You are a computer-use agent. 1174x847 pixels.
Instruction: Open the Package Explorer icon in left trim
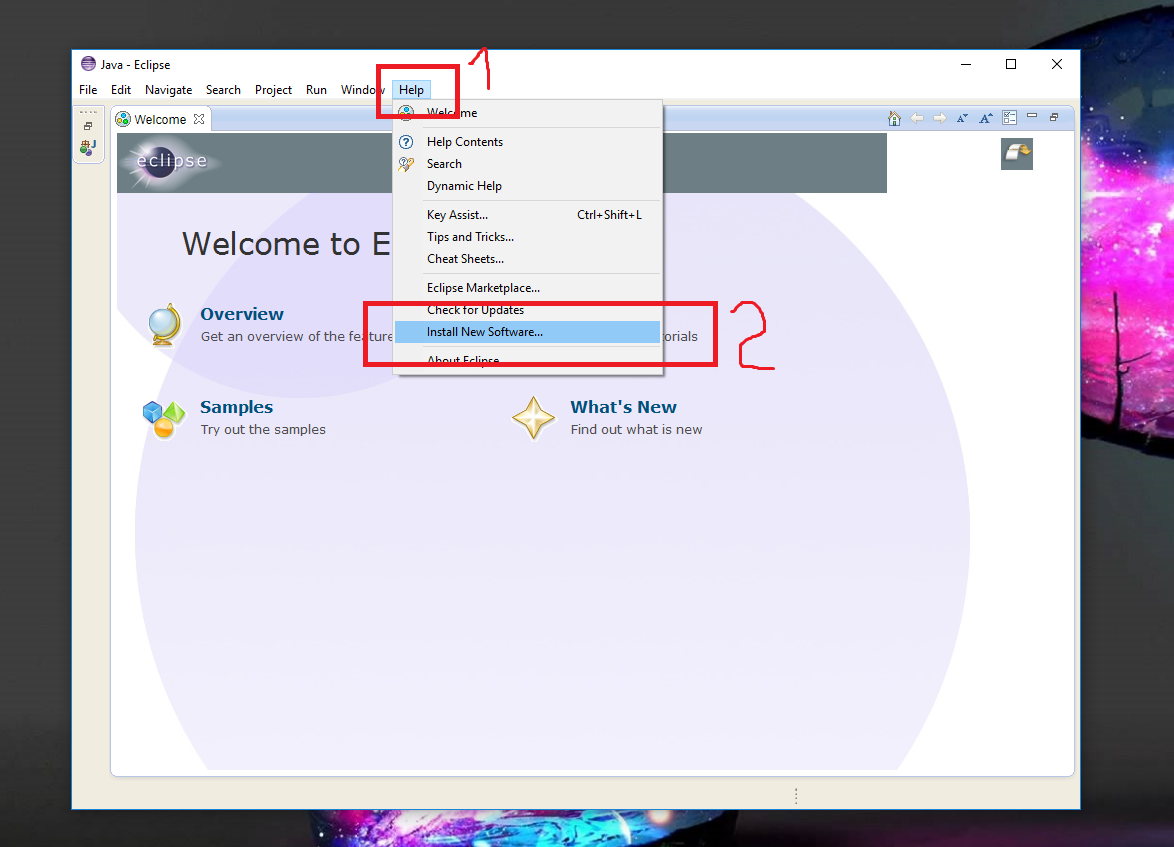click(88, 147)
